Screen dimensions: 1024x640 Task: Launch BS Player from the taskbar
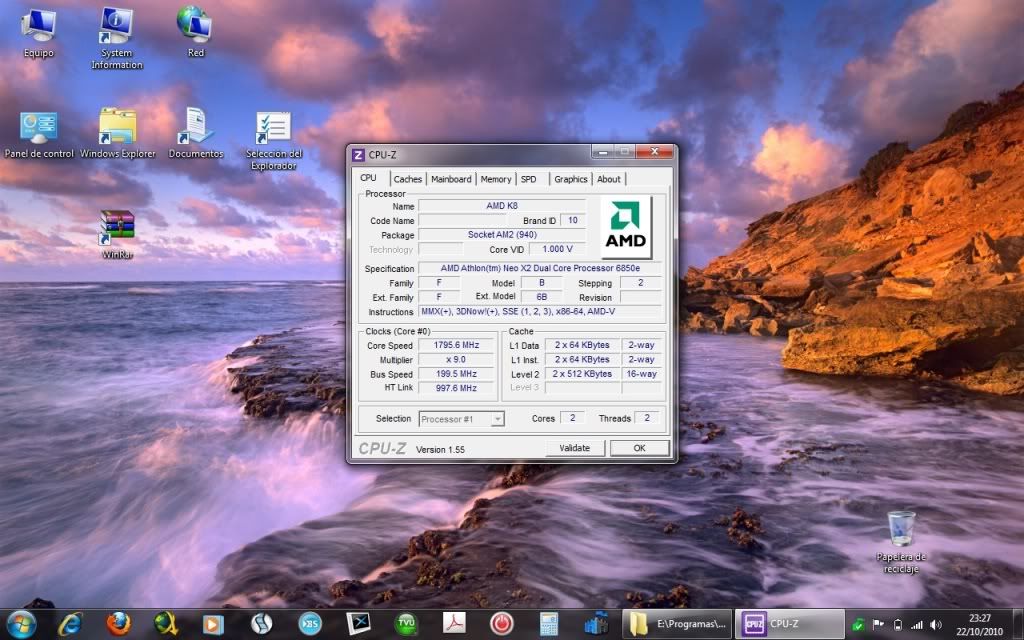[310, 624]
